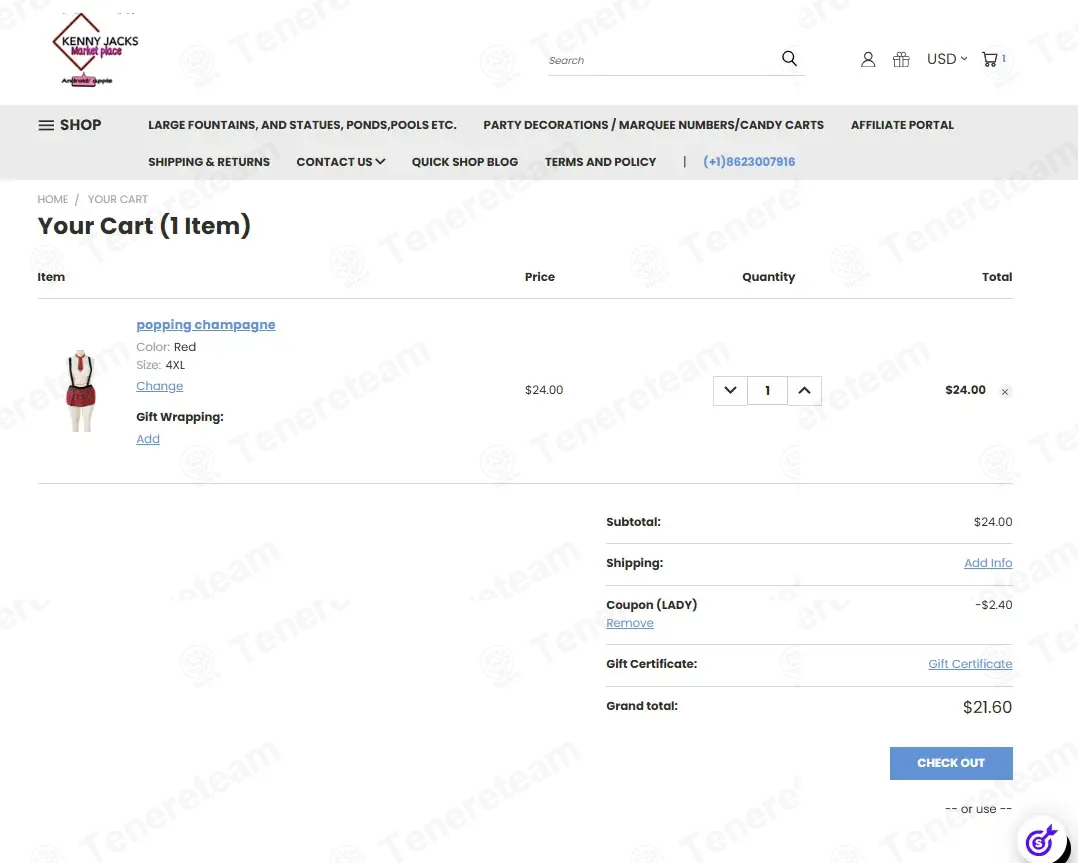Viewport: 1078px width, 863px height.
Task: Expand the Contact Us dropdown menu
Action: (x=340, y=162)
